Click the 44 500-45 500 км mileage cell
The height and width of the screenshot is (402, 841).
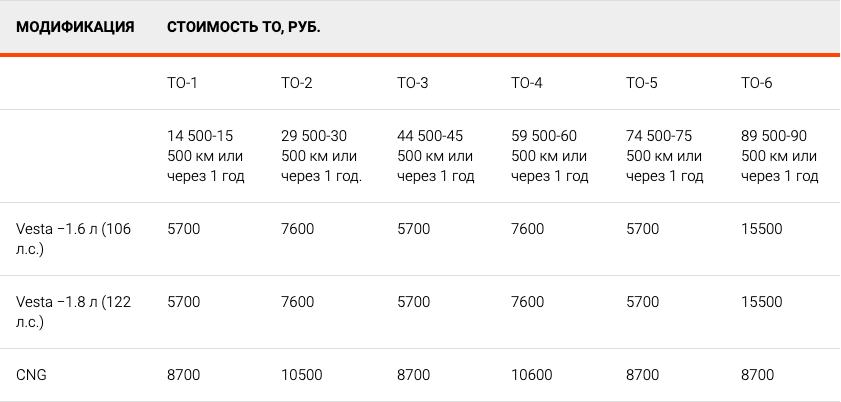click(x=436, y=156)
